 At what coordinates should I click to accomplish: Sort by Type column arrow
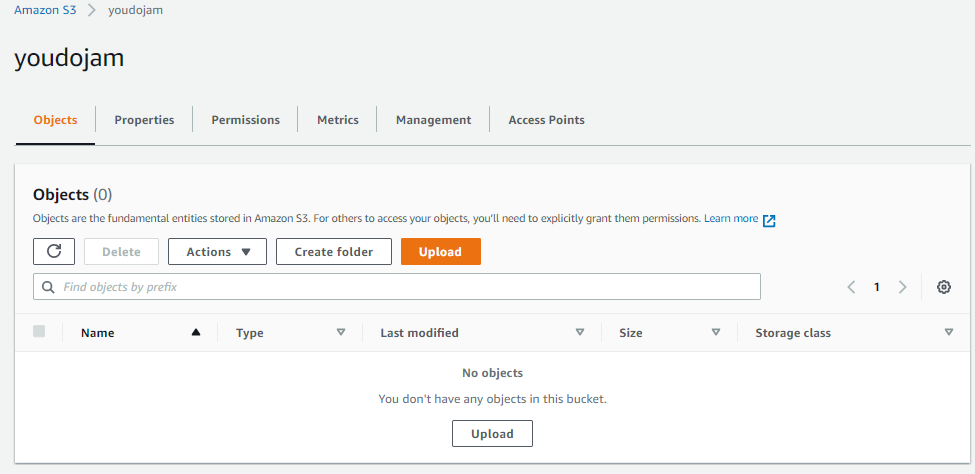point(340,333)
